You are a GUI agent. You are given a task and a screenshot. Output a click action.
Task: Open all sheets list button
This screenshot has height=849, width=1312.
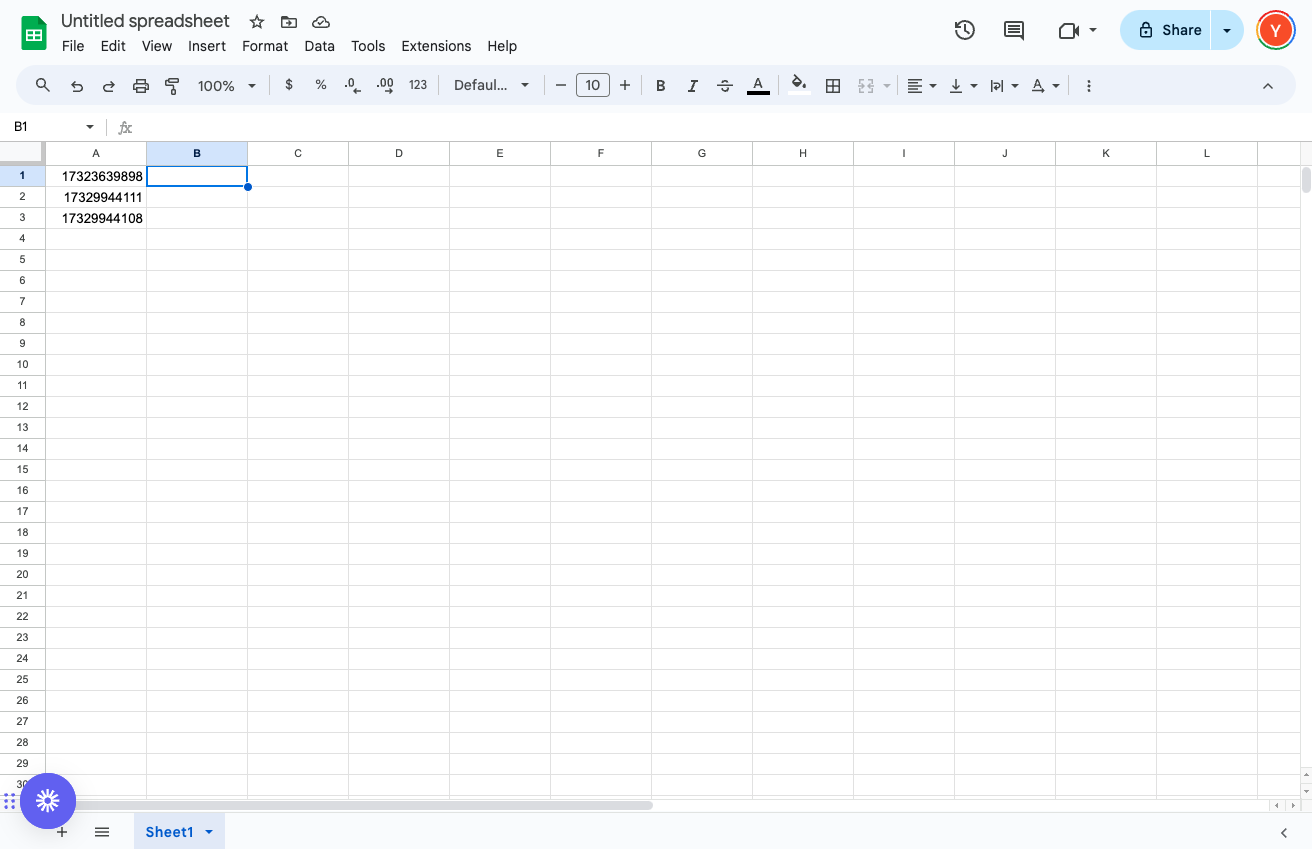click(x=102, y=832)
